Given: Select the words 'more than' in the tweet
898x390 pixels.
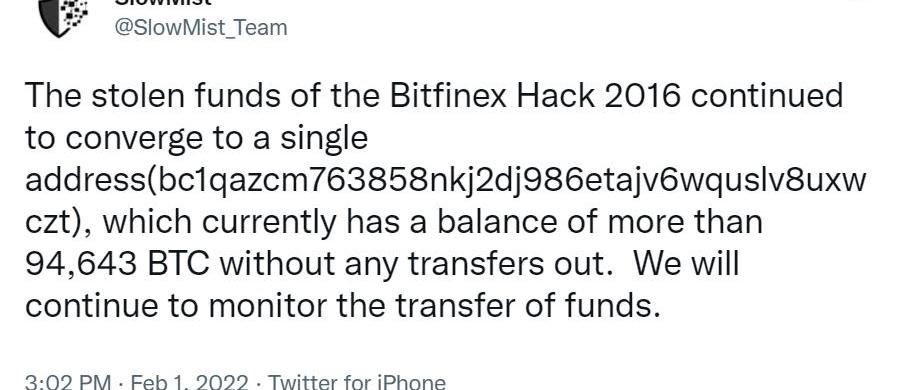Looking at the screenshot, I should (x=685, y=223).
